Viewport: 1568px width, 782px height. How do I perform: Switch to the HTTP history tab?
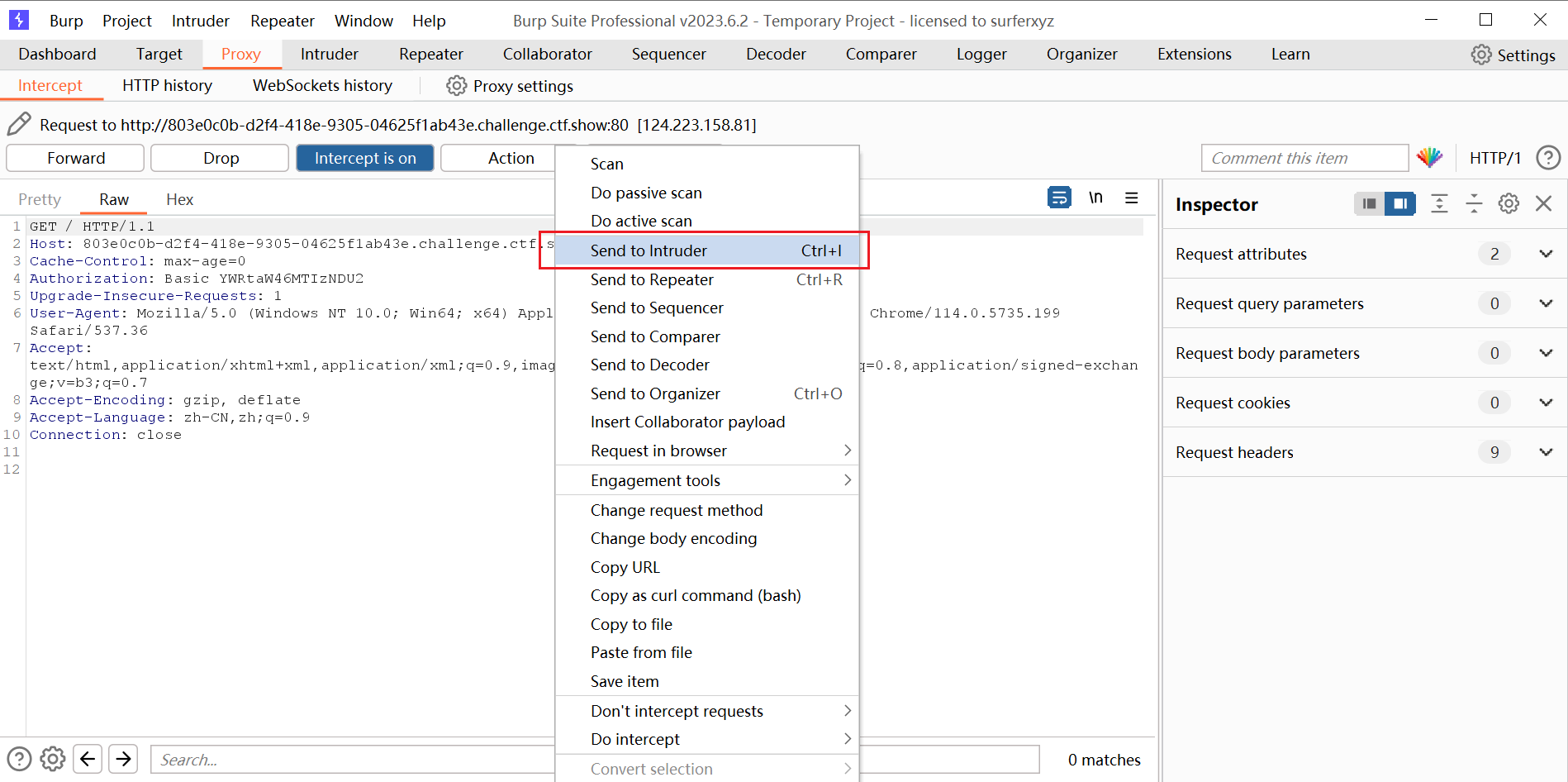(x=167, y=86)
